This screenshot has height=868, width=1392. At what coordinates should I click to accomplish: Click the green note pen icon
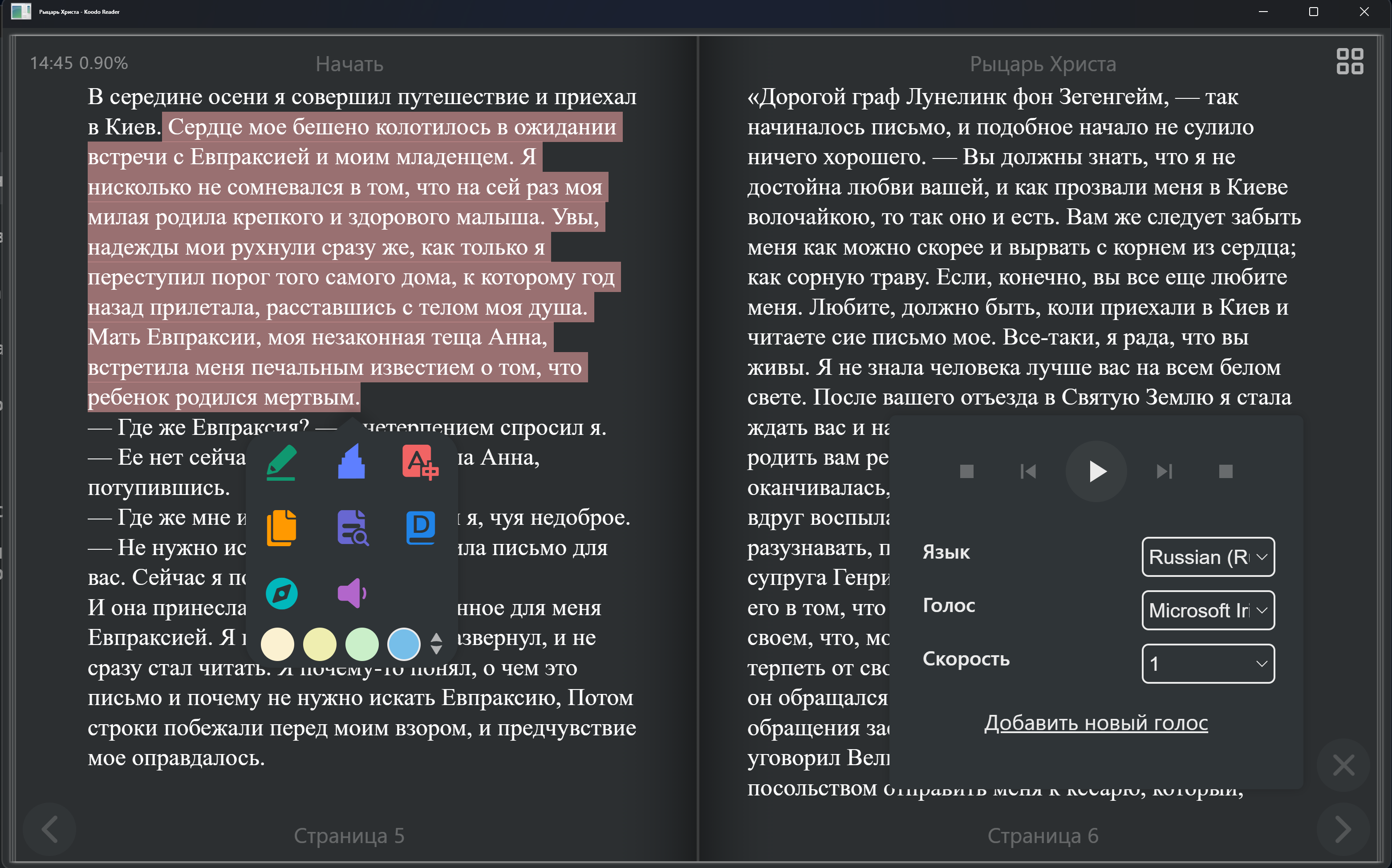coord(281,462)
